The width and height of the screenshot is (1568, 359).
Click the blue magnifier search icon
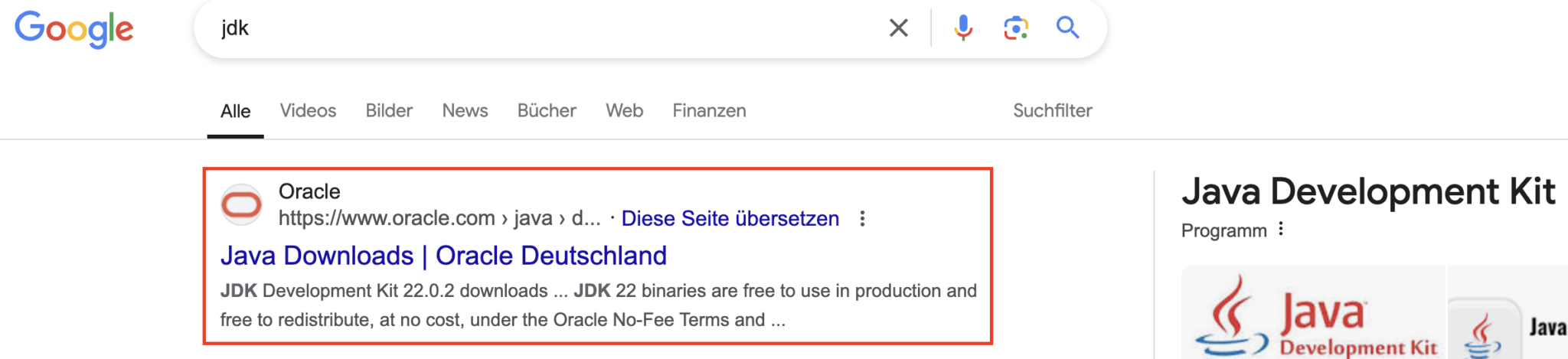pyautogui.click(x=1067, y=28)
